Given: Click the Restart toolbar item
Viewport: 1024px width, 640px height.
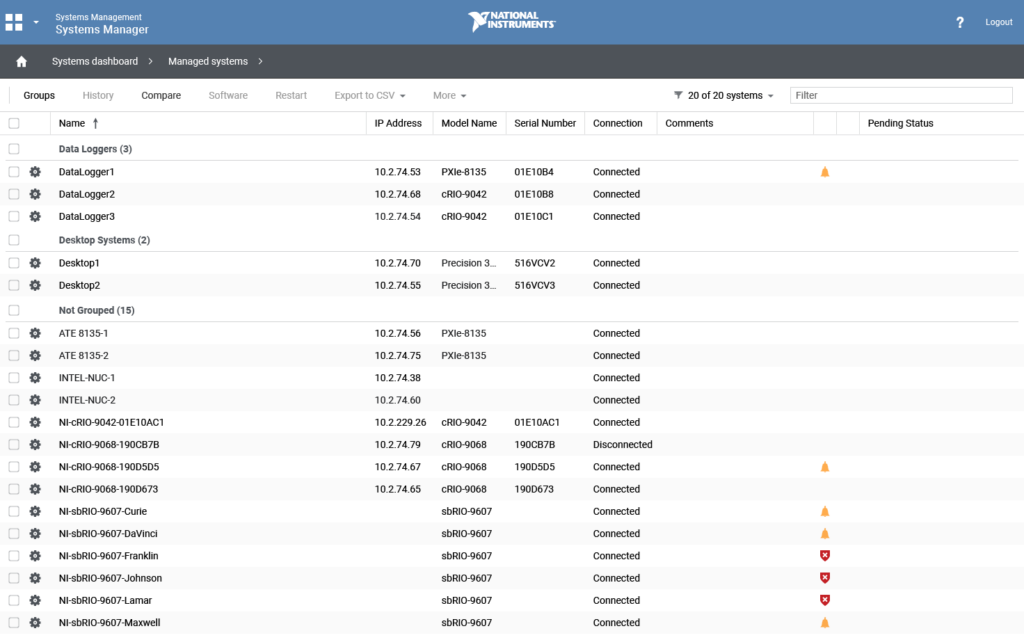Looking at the screenshot, I should [x=291, y=95].
